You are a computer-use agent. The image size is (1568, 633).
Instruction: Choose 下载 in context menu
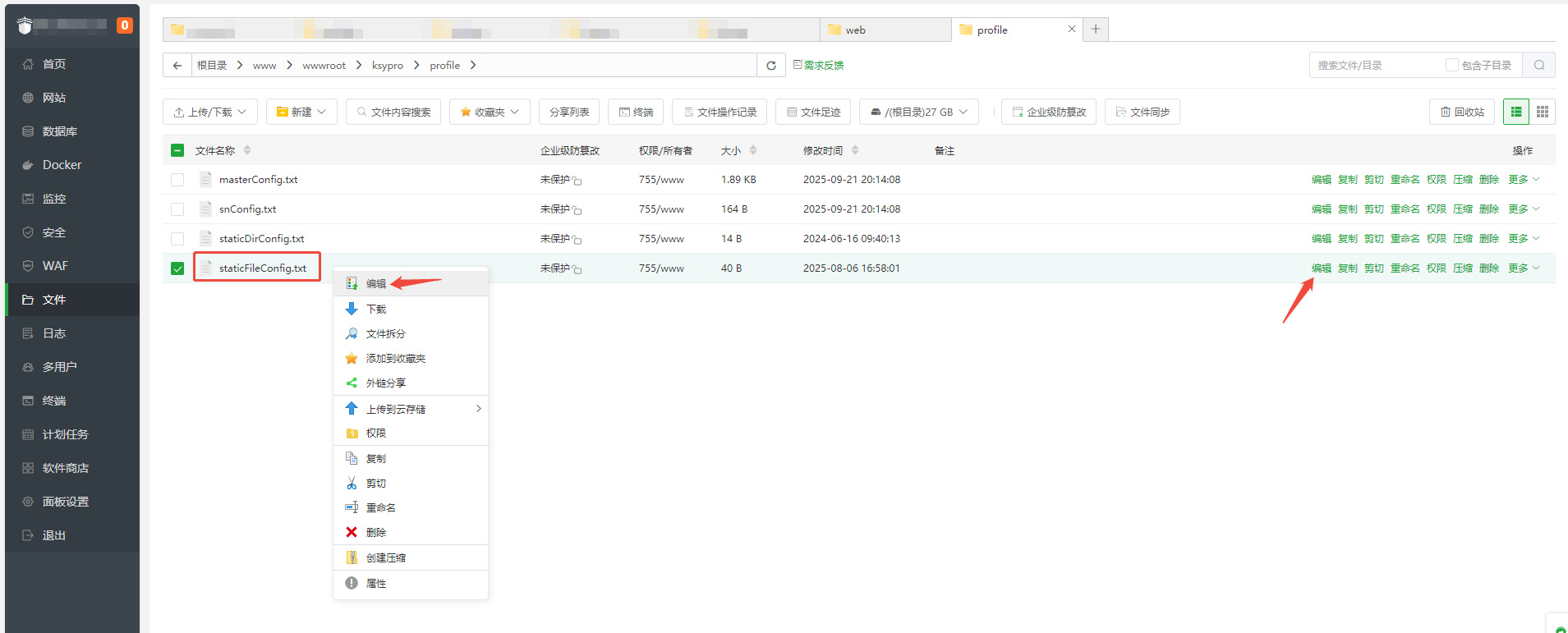click(411, 309)
